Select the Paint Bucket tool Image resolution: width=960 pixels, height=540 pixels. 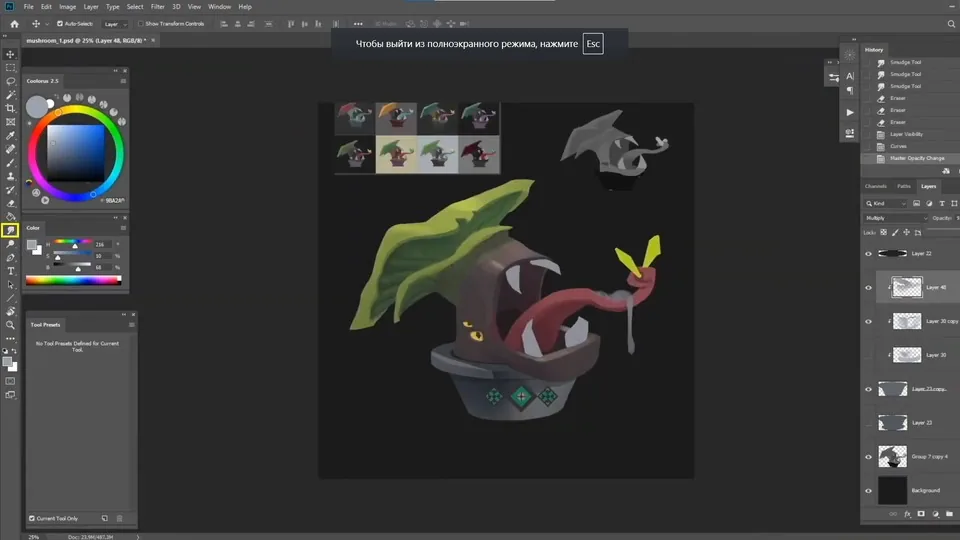pos(10,217)
